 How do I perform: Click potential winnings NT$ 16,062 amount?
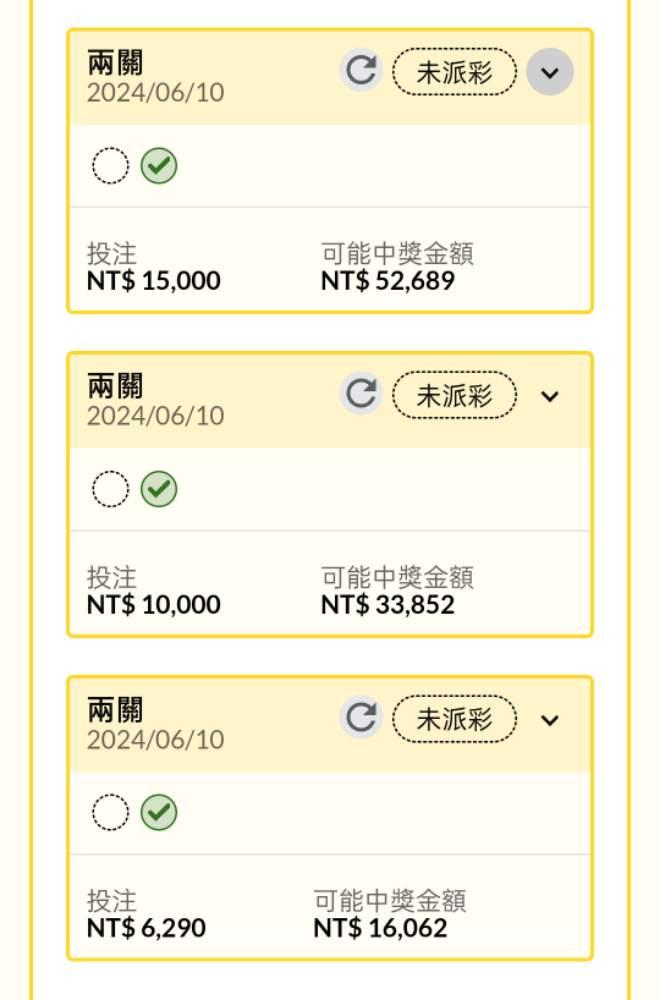pos(380,928)
